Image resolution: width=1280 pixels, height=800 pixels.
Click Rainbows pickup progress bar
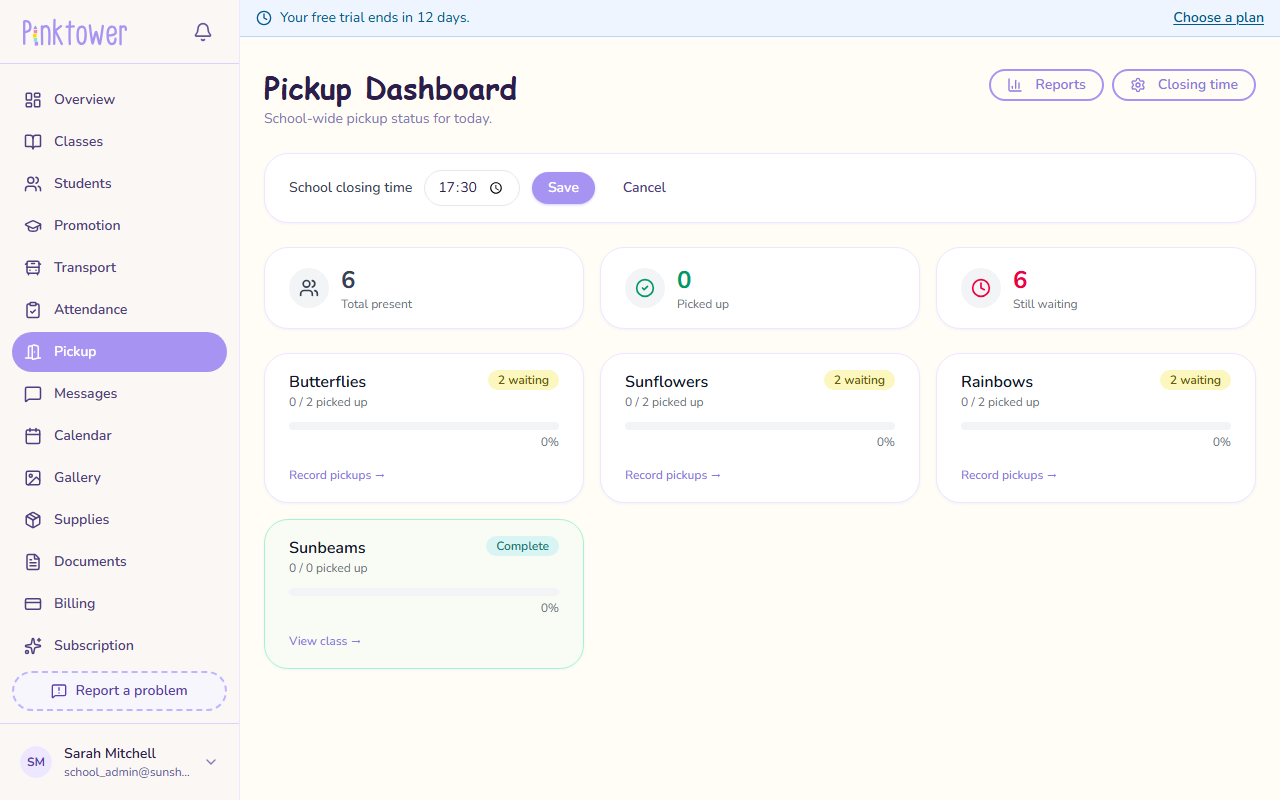tap(1096, 426)
